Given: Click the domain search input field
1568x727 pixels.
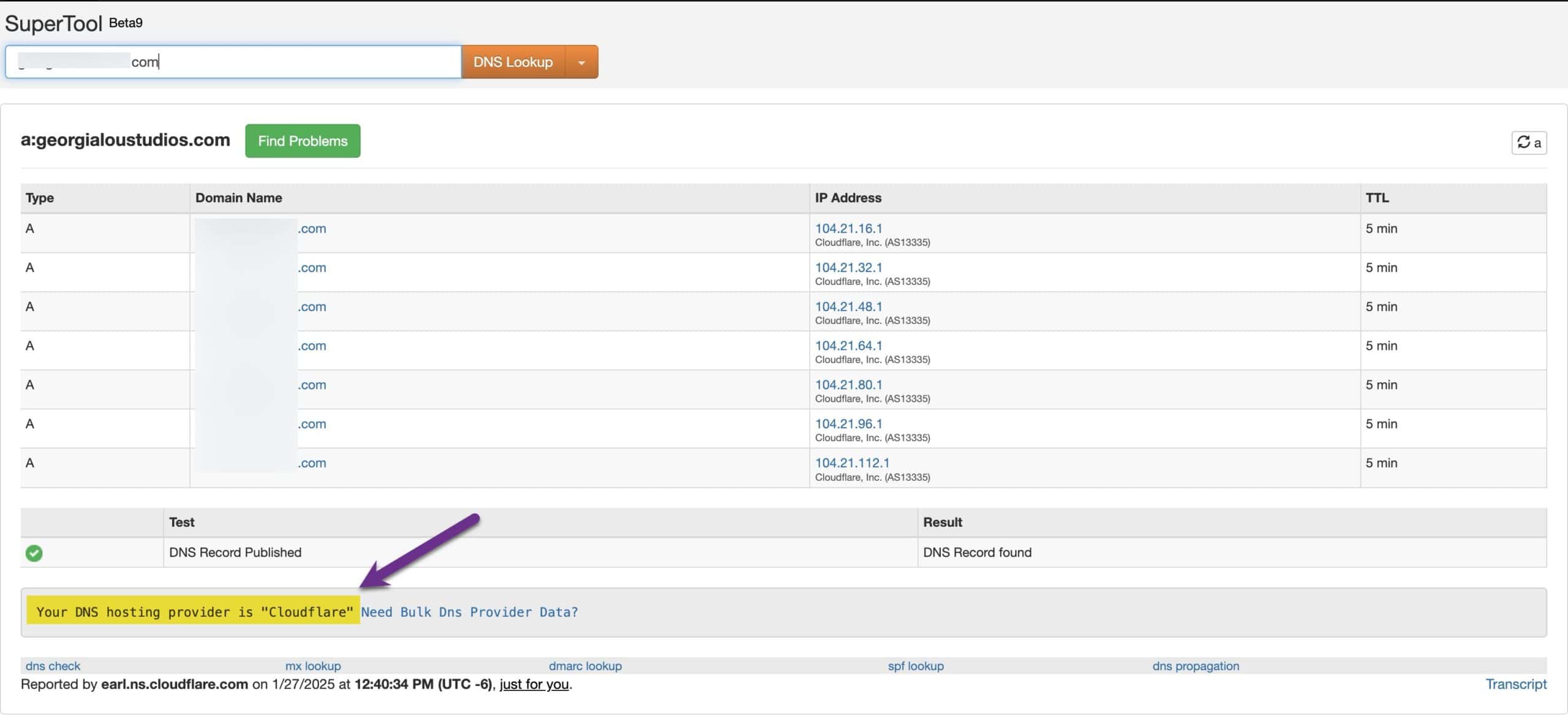Looking at the screenshot, I should tap(233, 62).
